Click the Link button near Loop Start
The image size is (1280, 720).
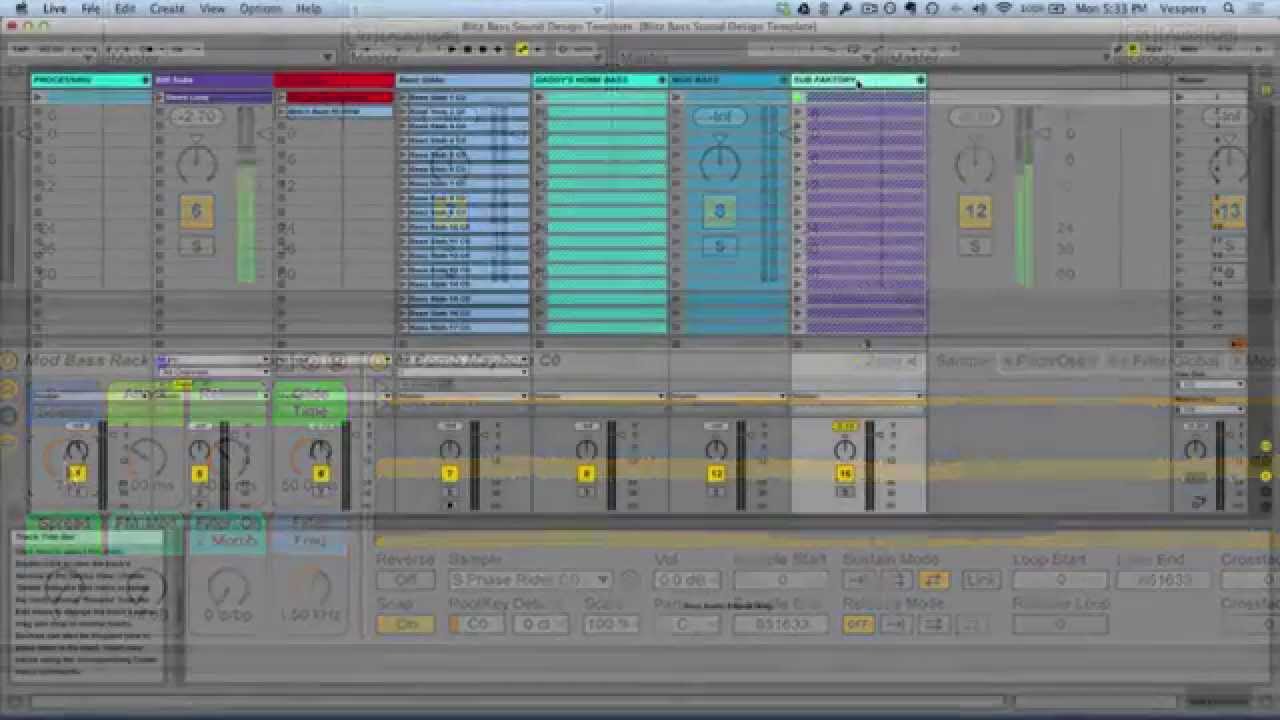[x=981, y=580]
